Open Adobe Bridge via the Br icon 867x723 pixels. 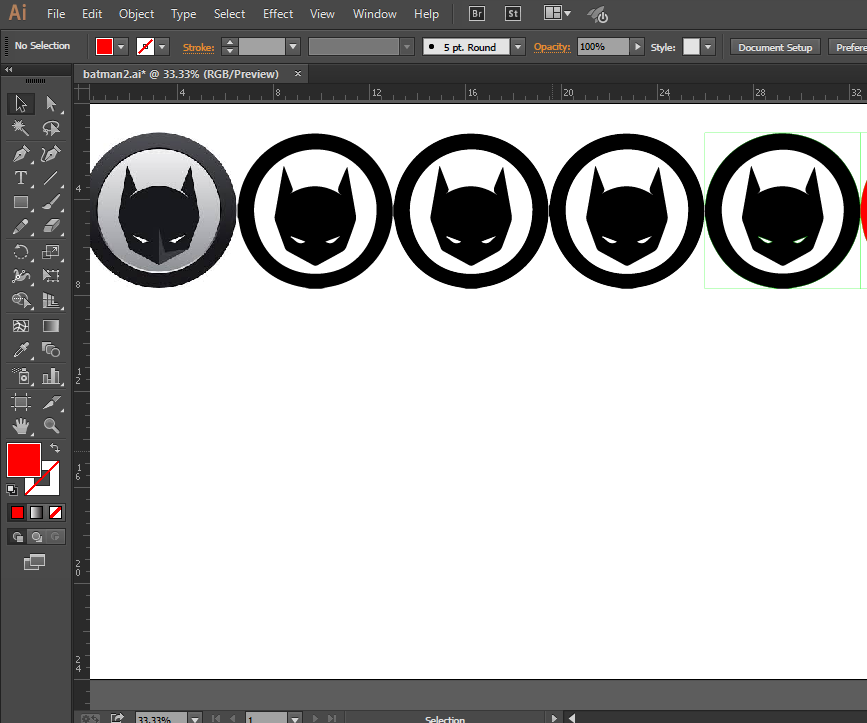pyautogui.click(x=477, y=13)
